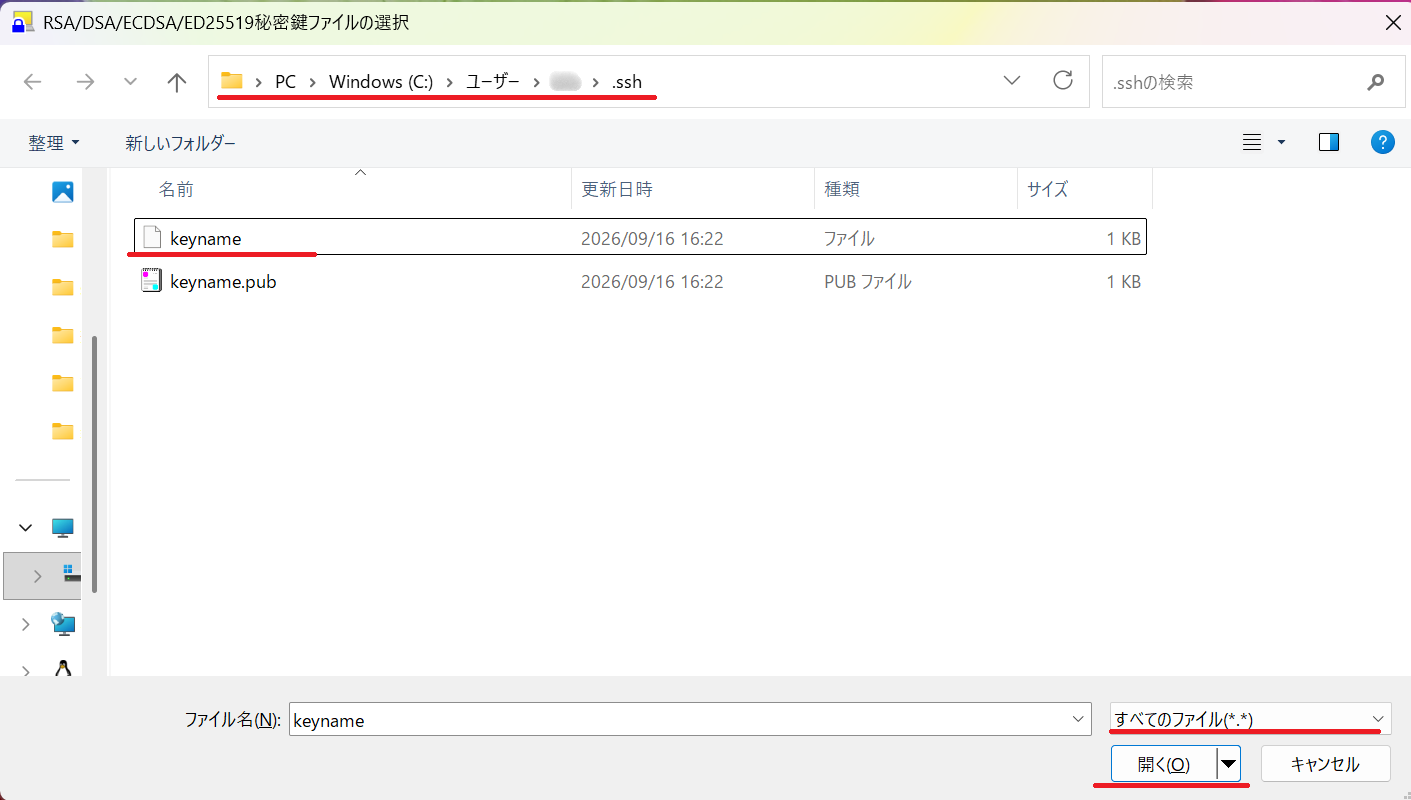Select the Pictures icon in sidebar
The width and height of the screenshot is (1411, 800).
click(x=63, y=192)
